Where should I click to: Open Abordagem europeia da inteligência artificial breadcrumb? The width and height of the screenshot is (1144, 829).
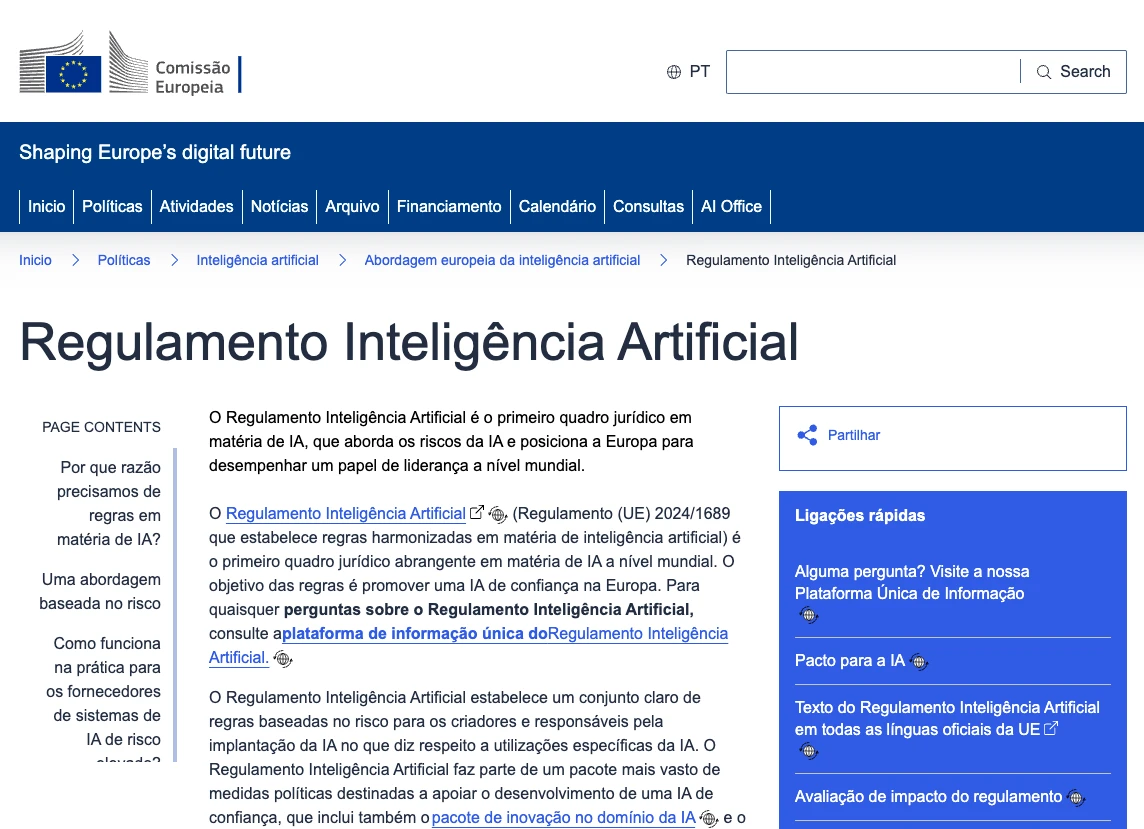click(x=502, y=260)
